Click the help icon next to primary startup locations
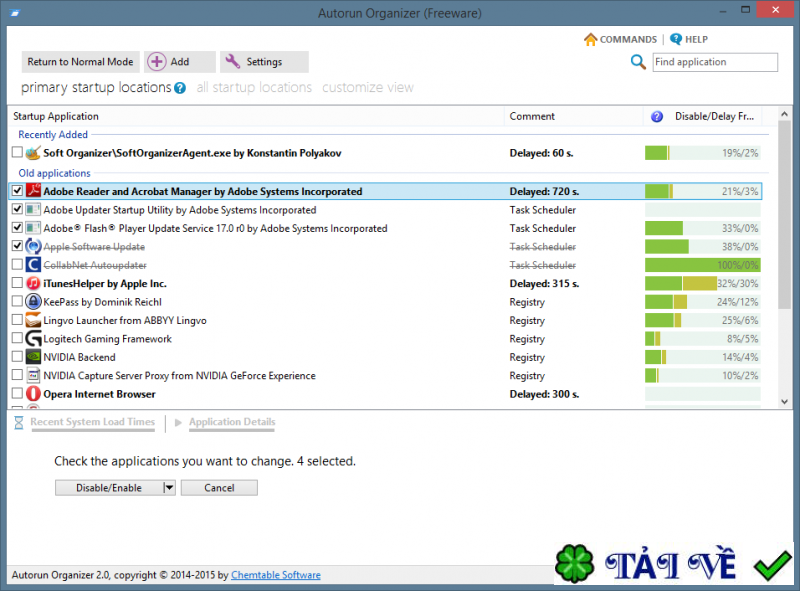800x591 pixels. (x=180, y=88)
